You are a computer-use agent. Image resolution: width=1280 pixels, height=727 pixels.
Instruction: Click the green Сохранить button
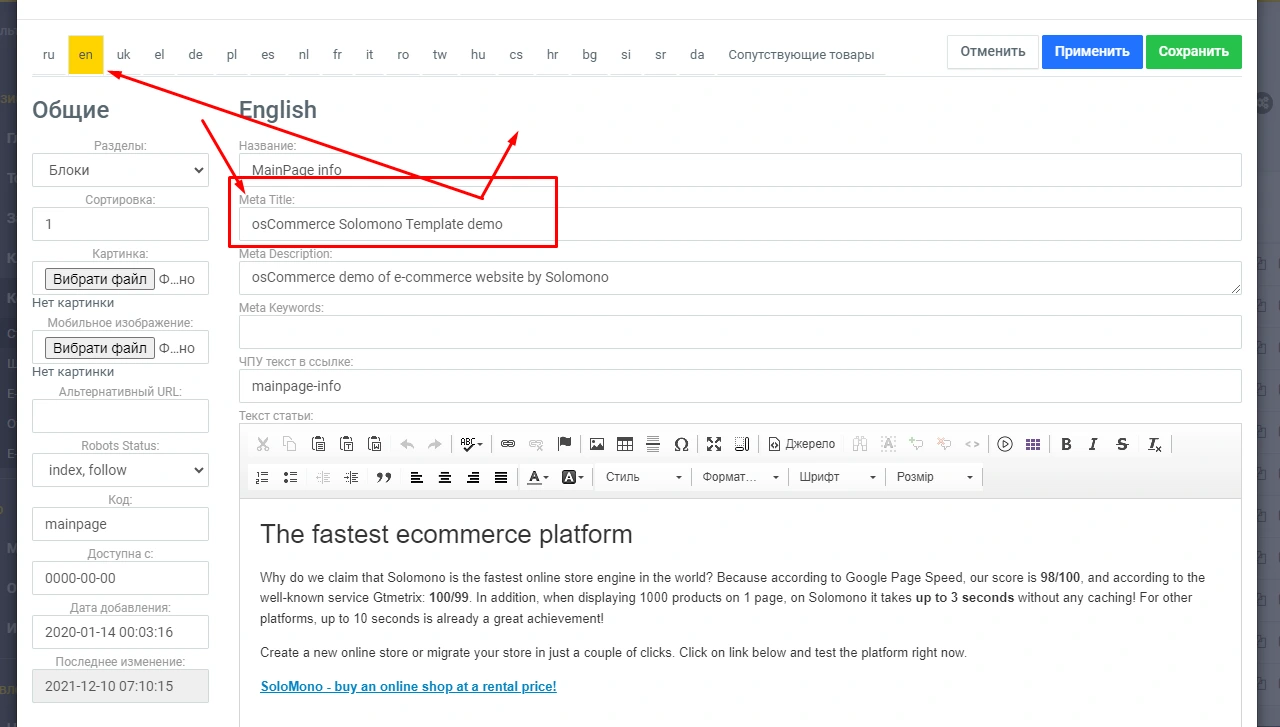click(1193, 52)
